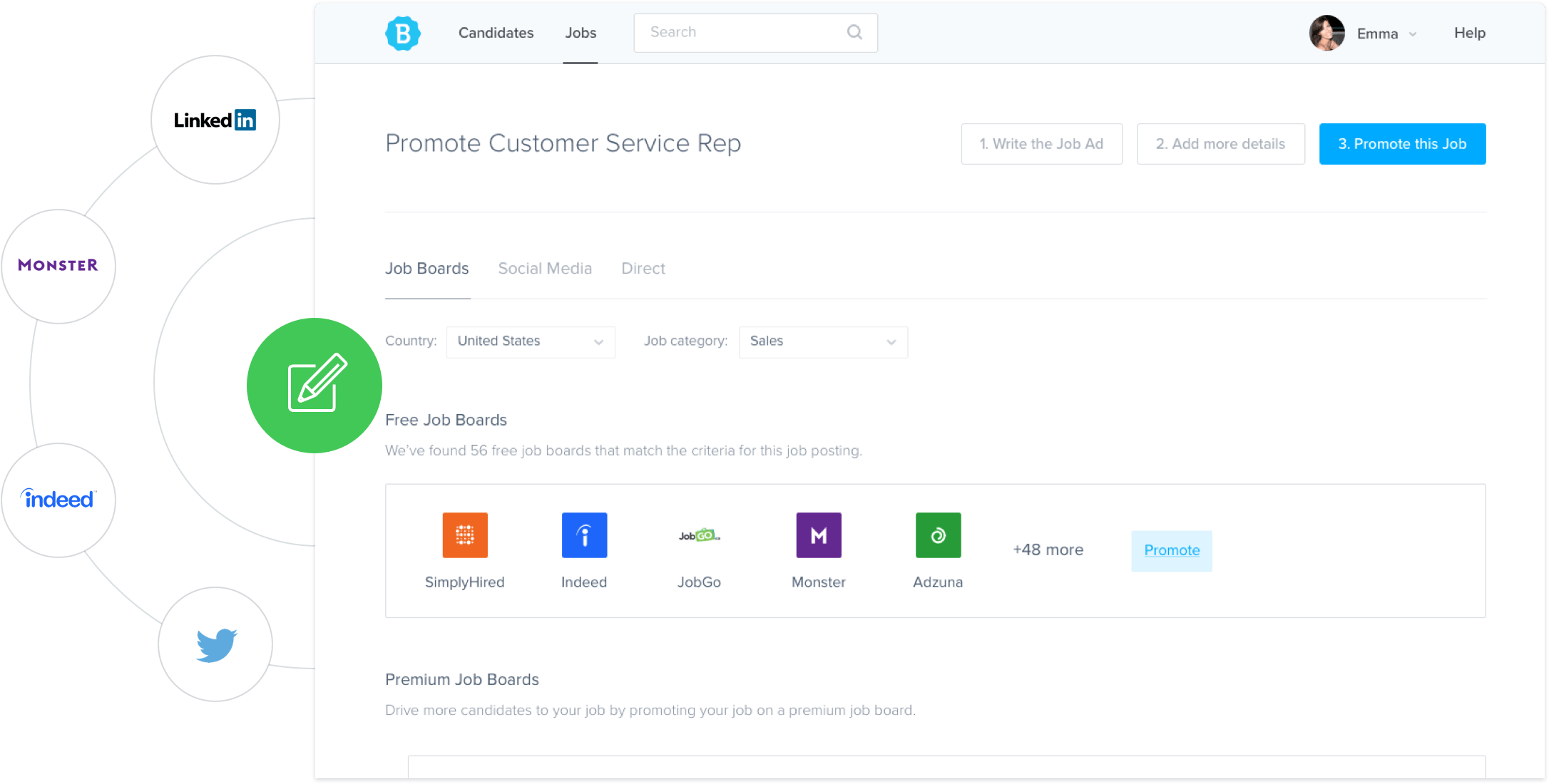Open the Help link
Image resolution: width=1549 pixels, height=784 pixels.
point(1469,33)
